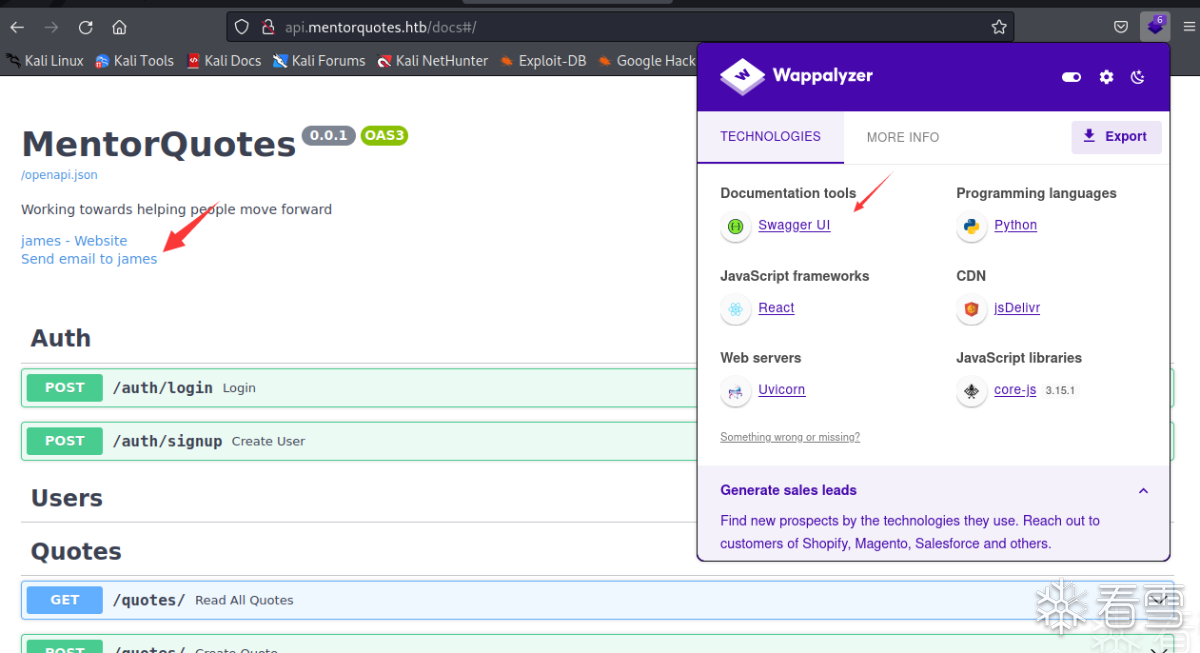Image resolution: width=1200 pixels, height=653 pixels.
Task: Open the Kali NetHunter bookmark
Action: click(x=434, y=61)
